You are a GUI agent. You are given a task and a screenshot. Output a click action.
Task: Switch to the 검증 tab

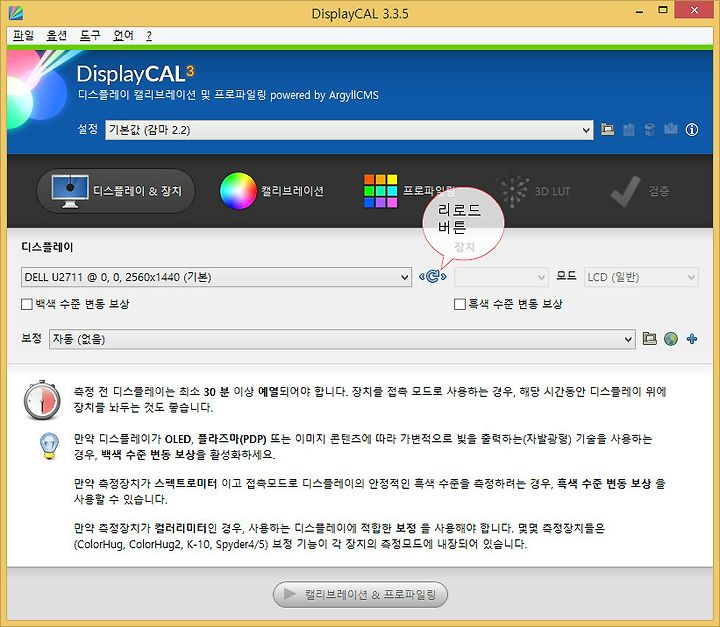pos(640,191)
